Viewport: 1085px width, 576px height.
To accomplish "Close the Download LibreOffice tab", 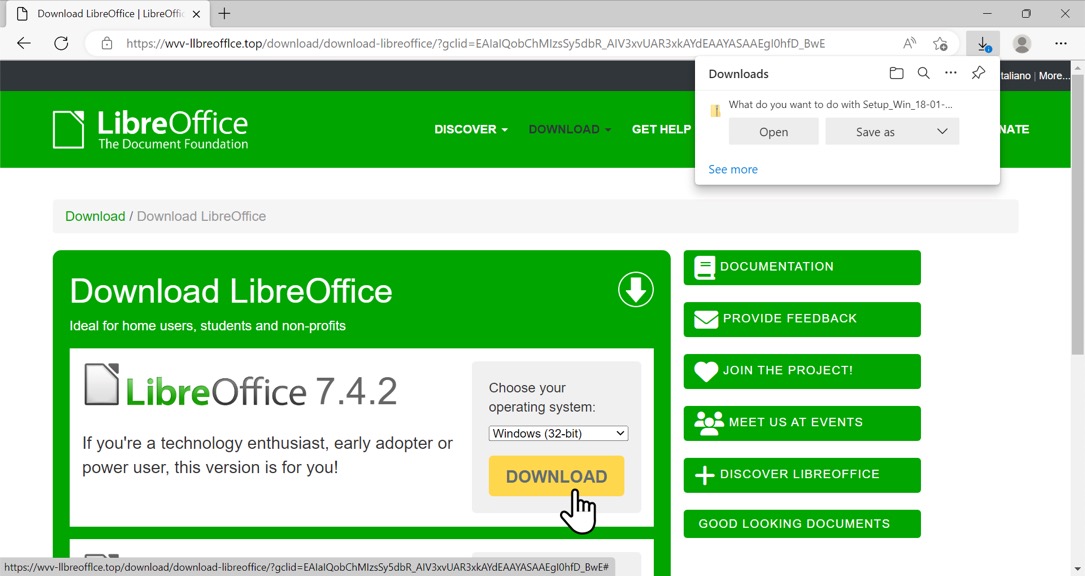I will click(x=196, y=14).
